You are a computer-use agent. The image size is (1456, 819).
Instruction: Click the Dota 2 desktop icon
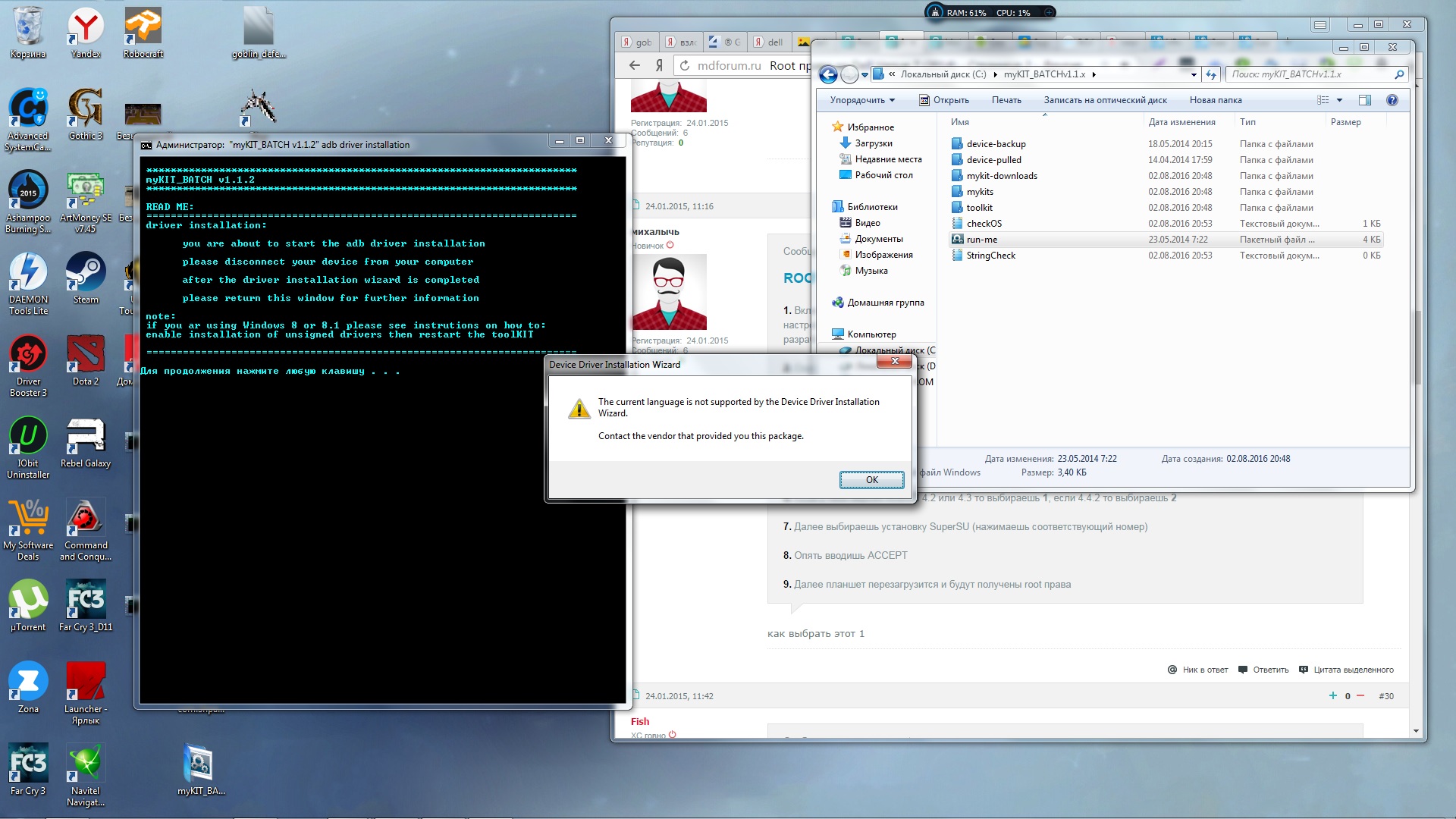pos(86,355)
